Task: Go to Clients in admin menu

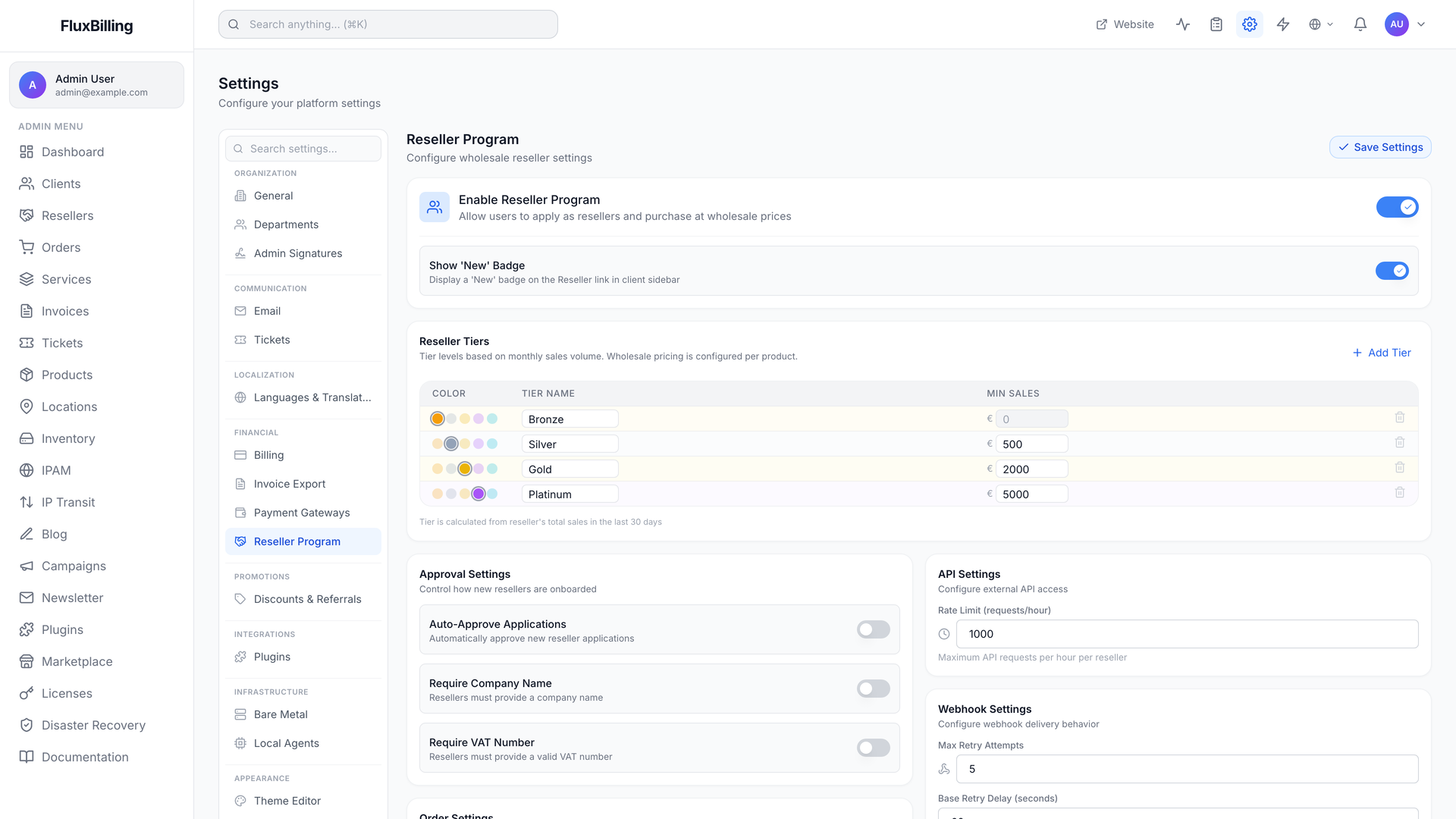Action: (x=97, y=184)
